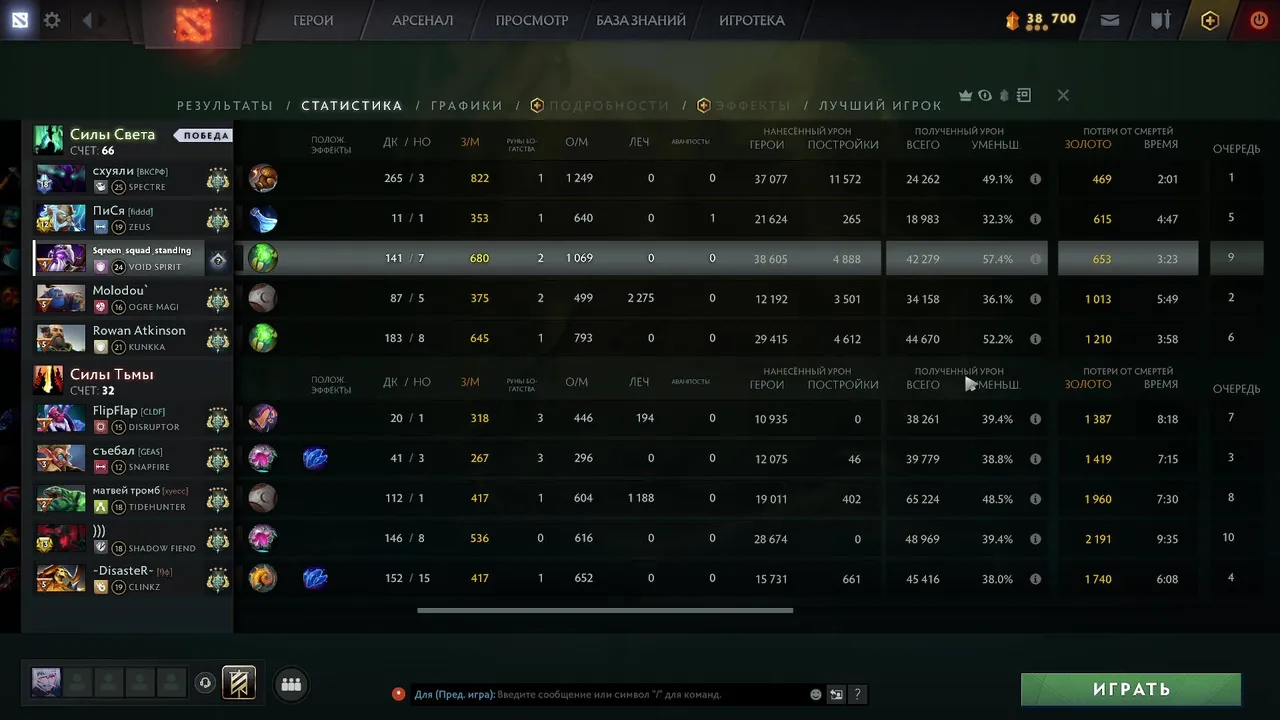
Task: Show Spectre damage reduction info icon
Action: click(1036, 179)
